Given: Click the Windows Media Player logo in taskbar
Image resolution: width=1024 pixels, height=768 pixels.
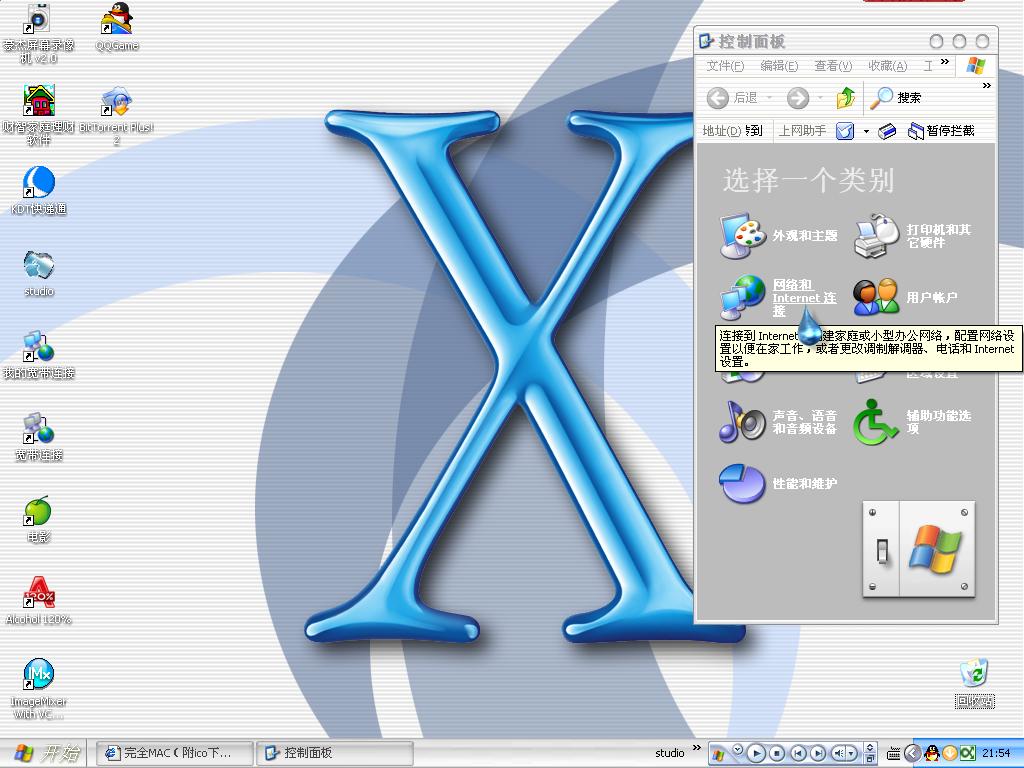Looking at the screenshot, I should pos(718,754).
